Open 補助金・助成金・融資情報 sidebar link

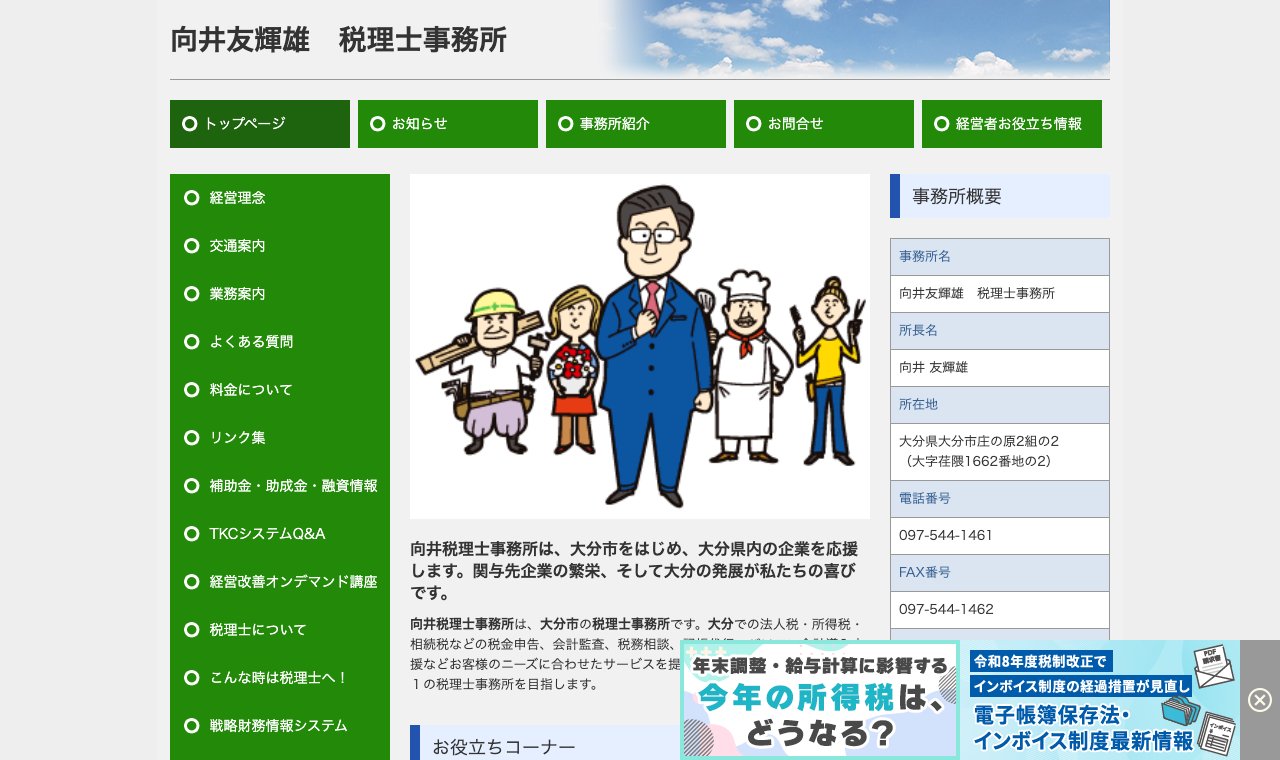pyautogui.click(x=280, y=486)
